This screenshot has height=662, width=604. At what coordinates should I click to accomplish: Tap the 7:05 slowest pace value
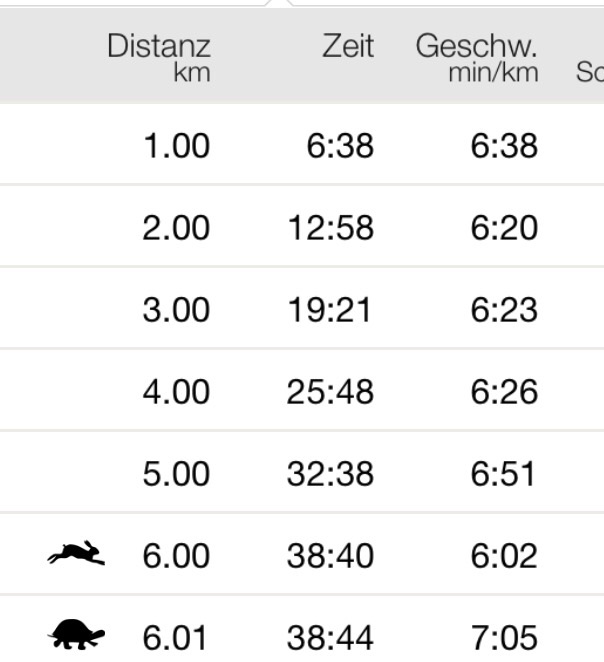[504, 636]
